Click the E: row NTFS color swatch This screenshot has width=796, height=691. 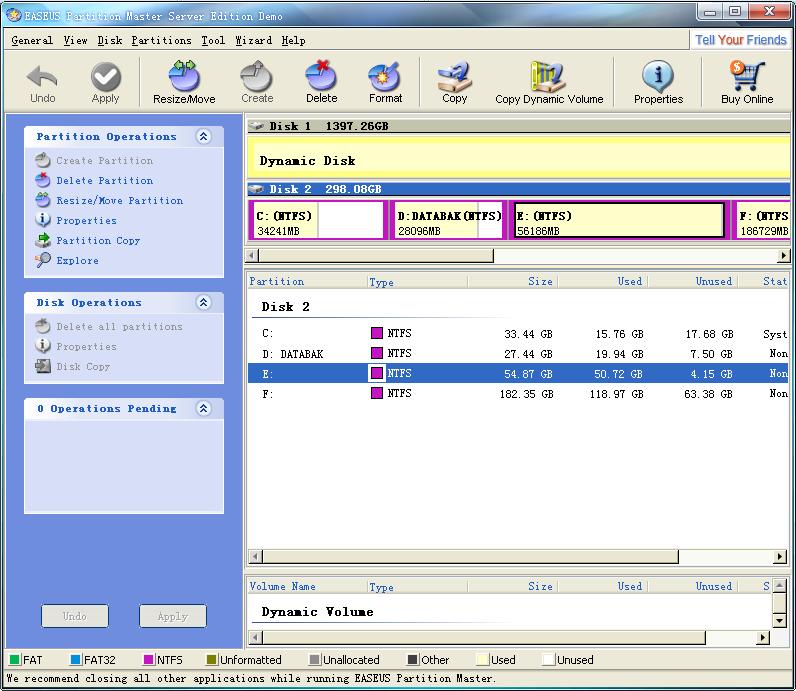tap(376, 373)
